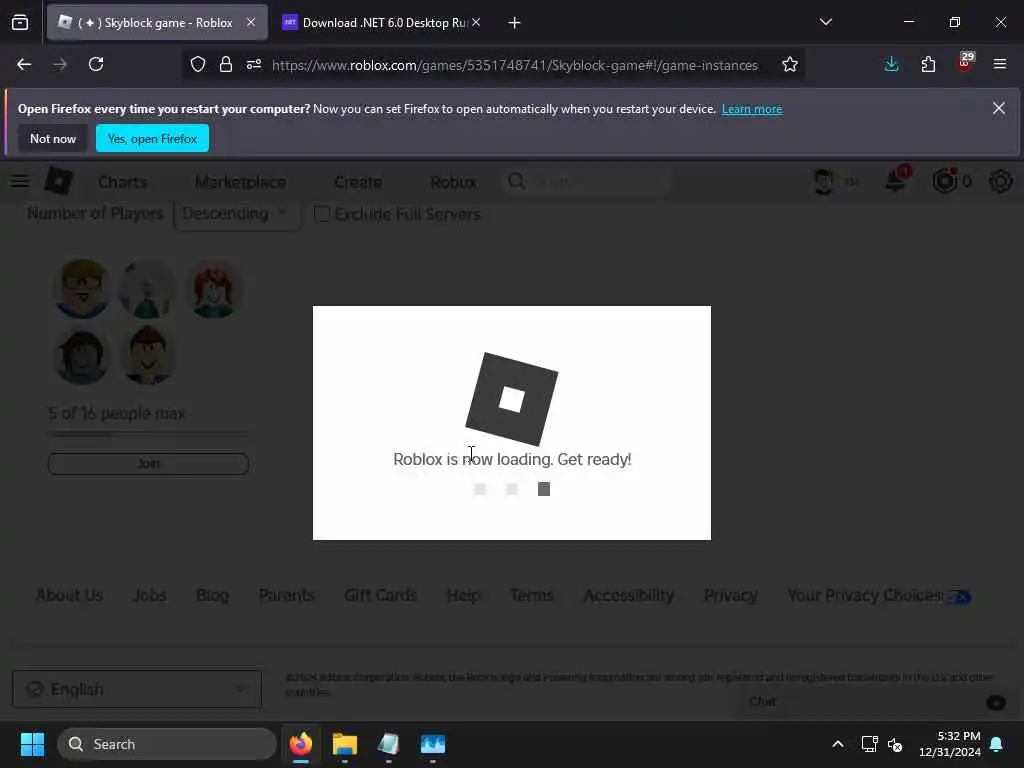Switch to Download .NET 6.0 Desktop Runtime tab
This screenshot has height=768, width=1024.
pos(383,23)
